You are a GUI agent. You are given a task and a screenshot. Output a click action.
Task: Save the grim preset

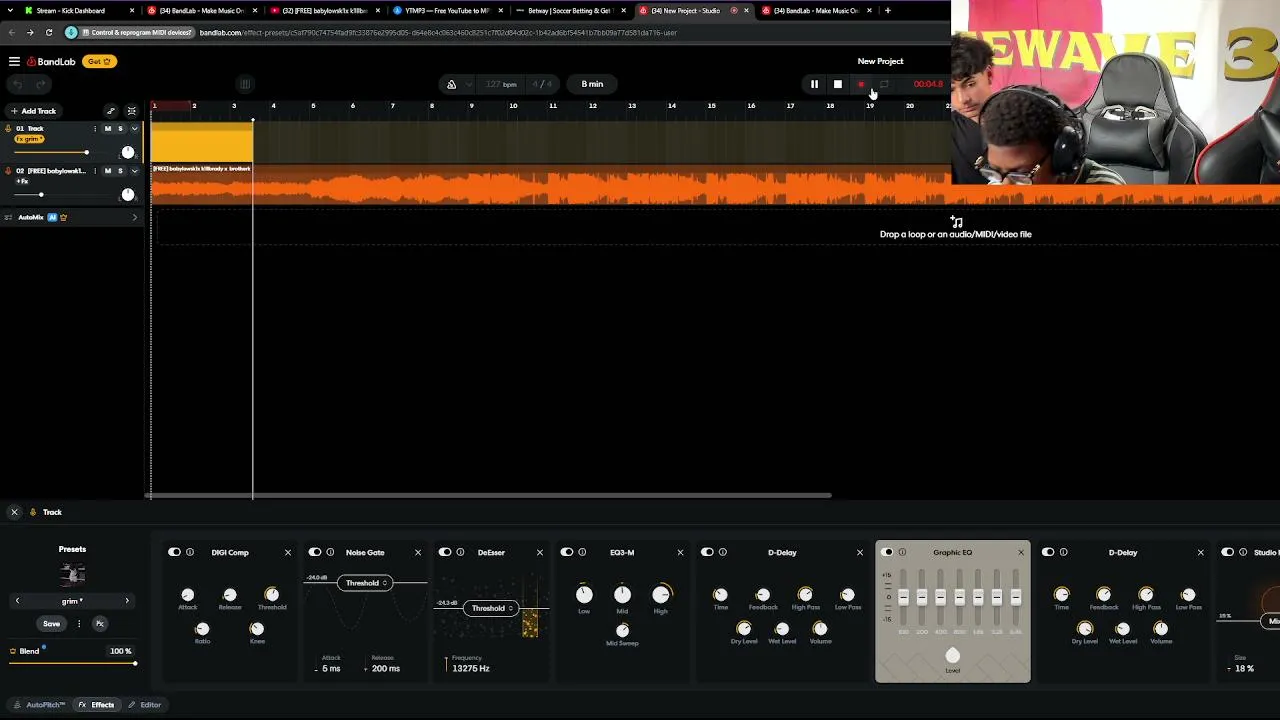(x=51, y=624)
